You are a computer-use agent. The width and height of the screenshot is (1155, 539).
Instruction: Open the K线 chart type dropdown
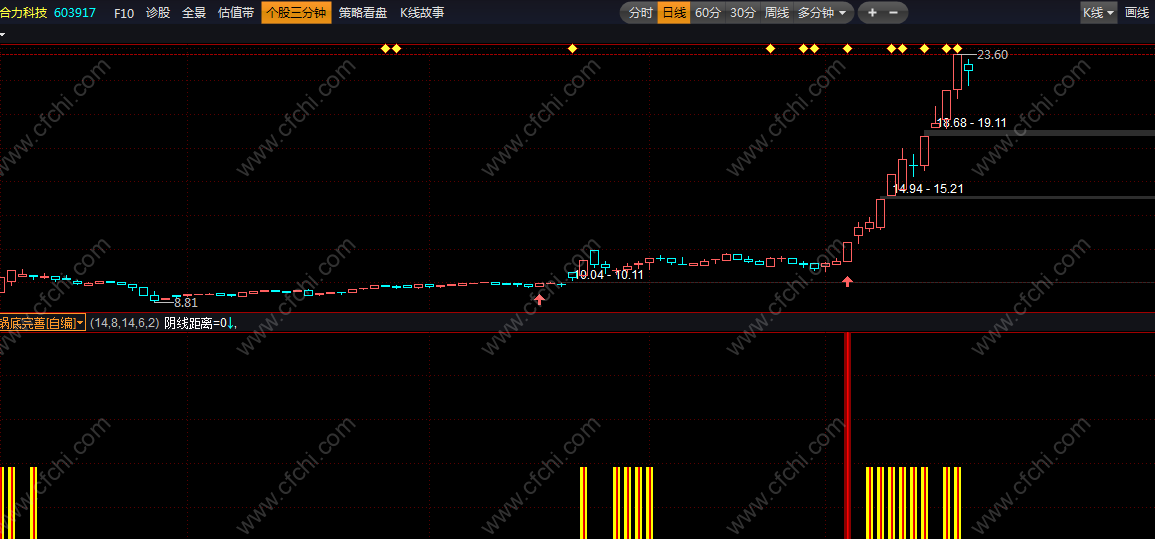tap(1098, 13)
